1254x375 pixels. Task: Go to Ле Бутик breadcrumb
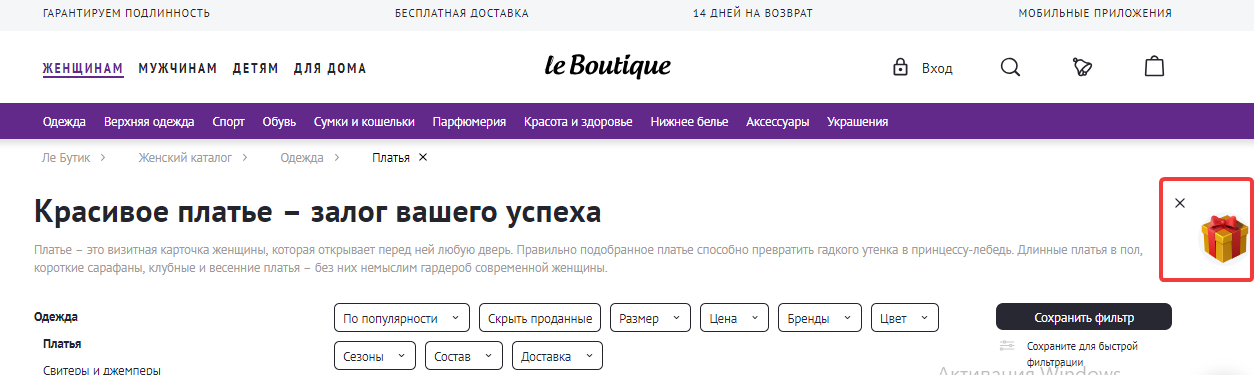pos(65,158)
